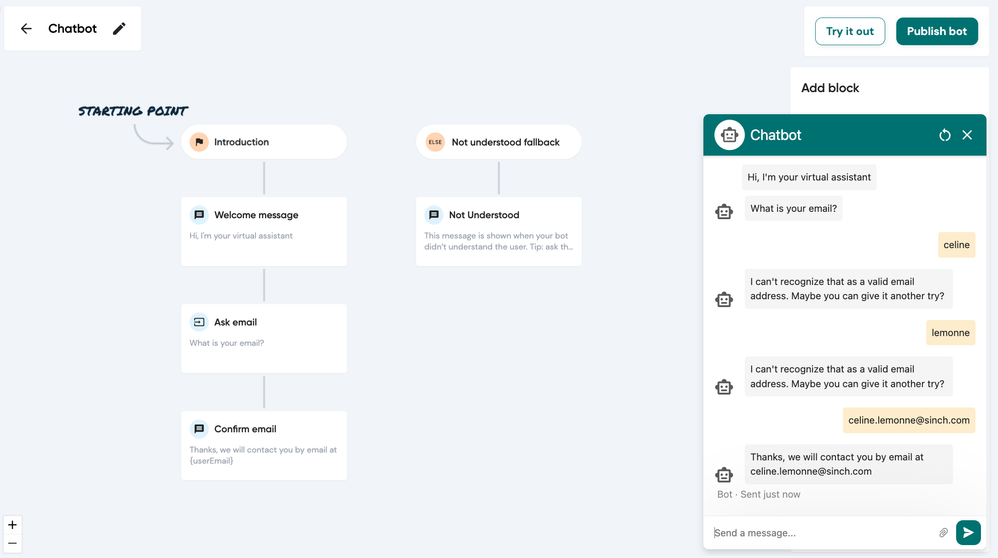
Task: Click the Try it out button
Action: pyautogui.click(x=850, y=31)
